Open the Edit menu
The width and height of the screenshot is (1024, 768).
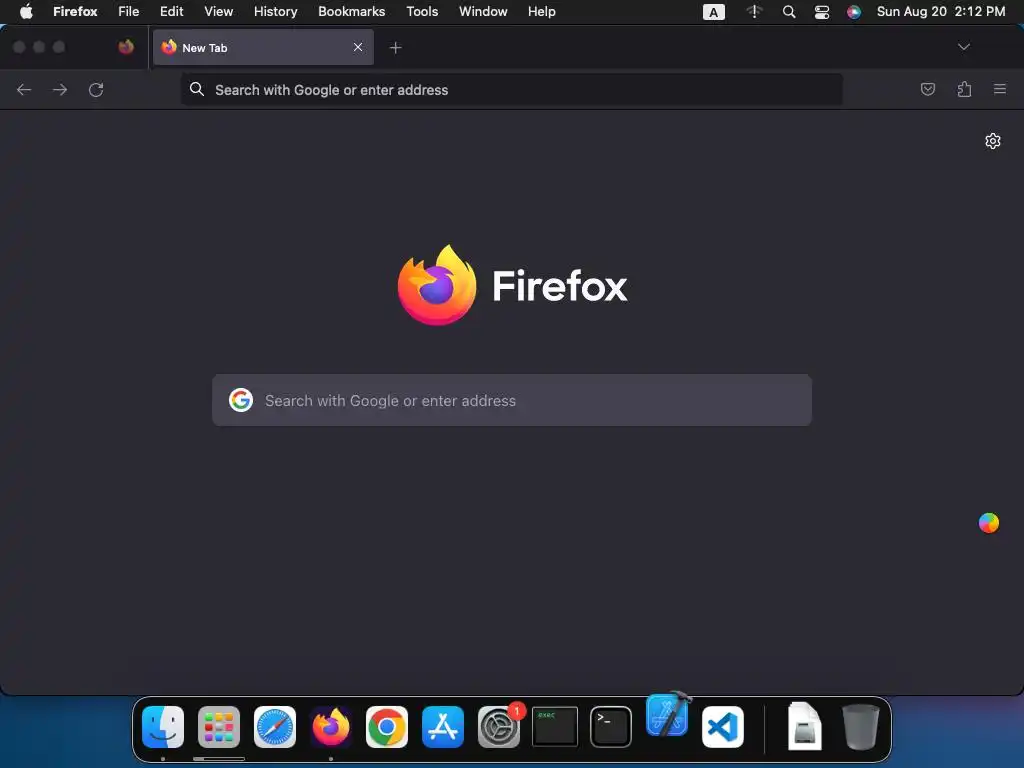(x=172, y=11)
